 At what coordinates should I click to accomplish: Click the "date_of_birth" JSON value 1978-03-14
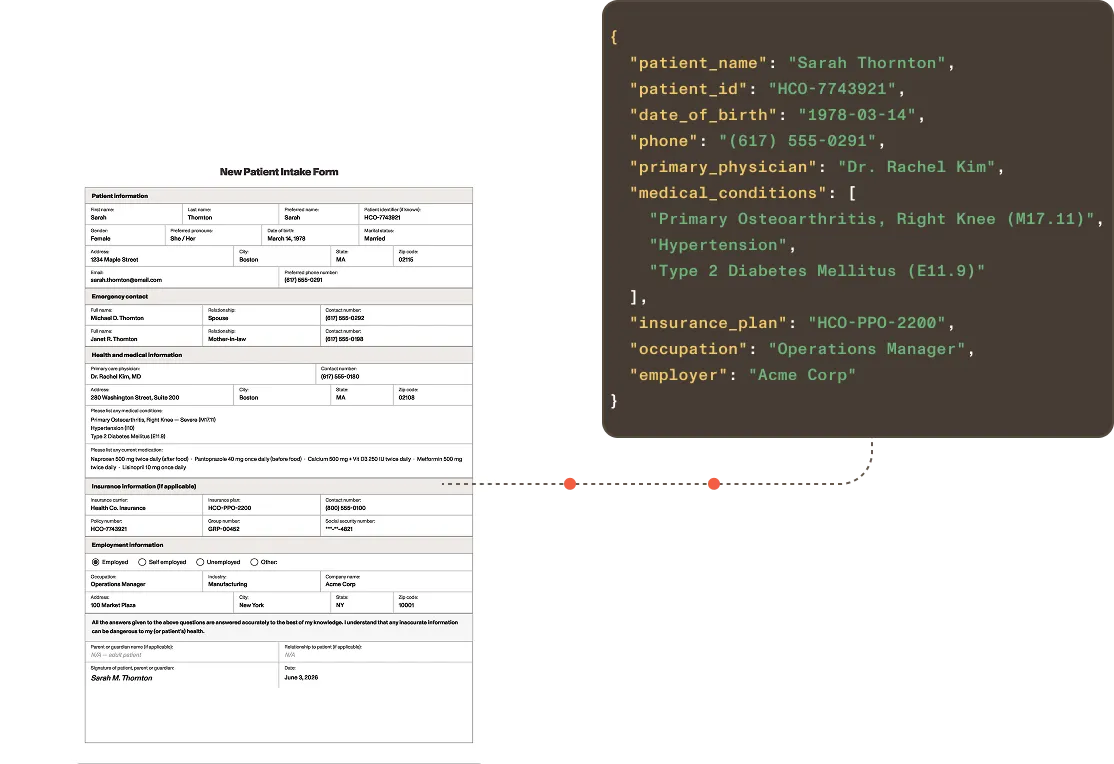pos(856,115)
